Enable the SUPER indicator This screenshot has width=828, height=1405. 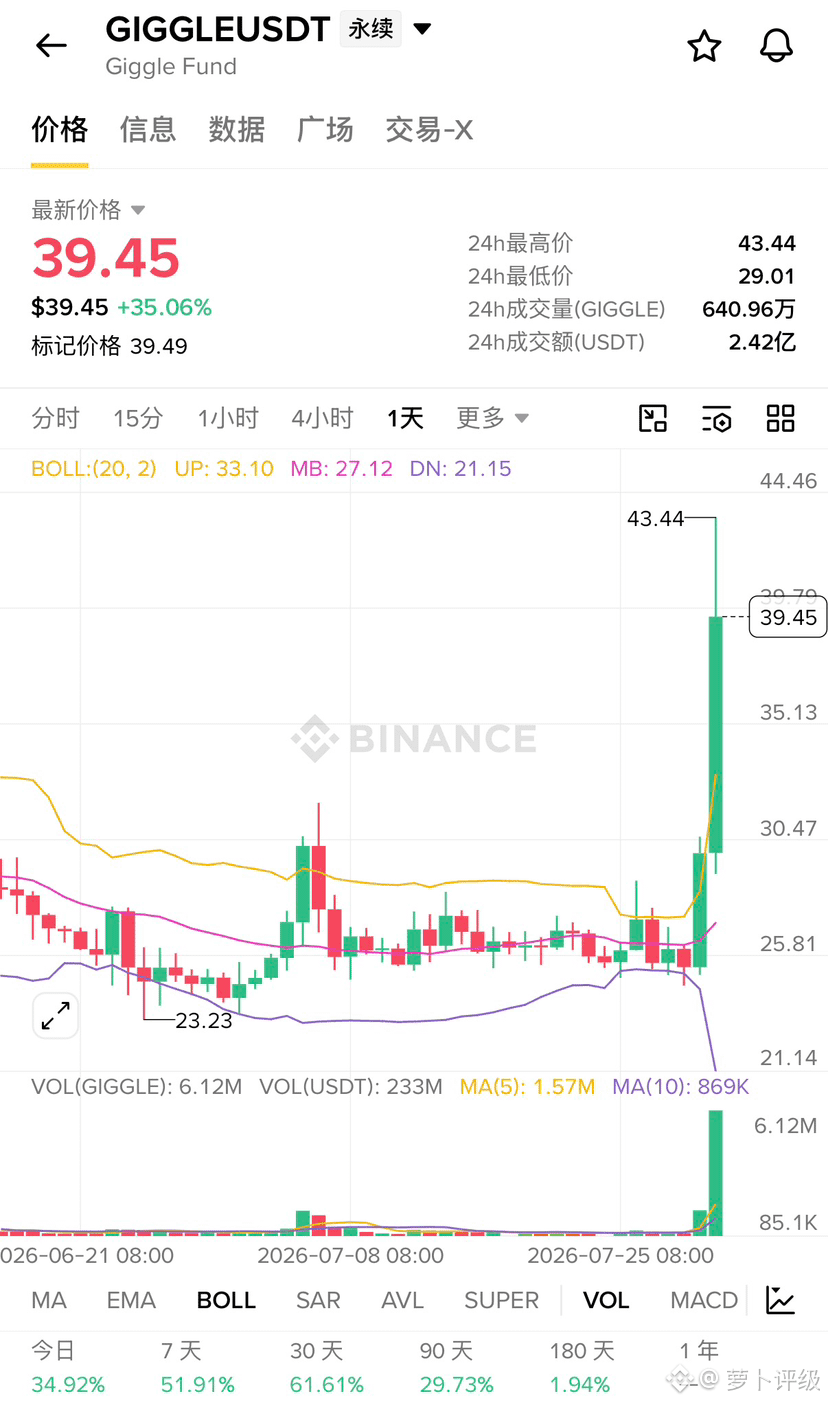coord(501,1300)
